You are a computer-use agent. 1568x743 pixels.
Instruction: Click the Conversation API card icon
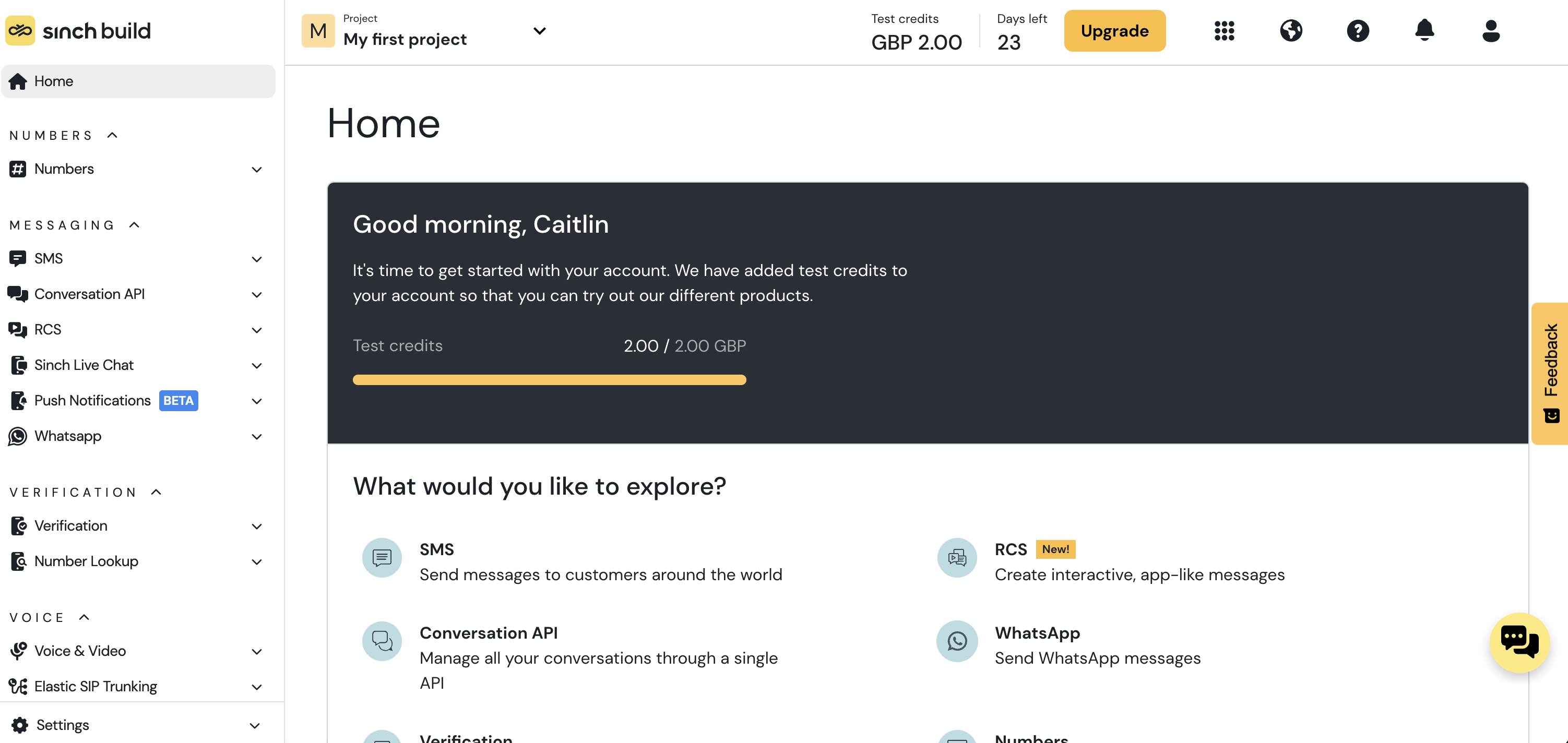382,641
